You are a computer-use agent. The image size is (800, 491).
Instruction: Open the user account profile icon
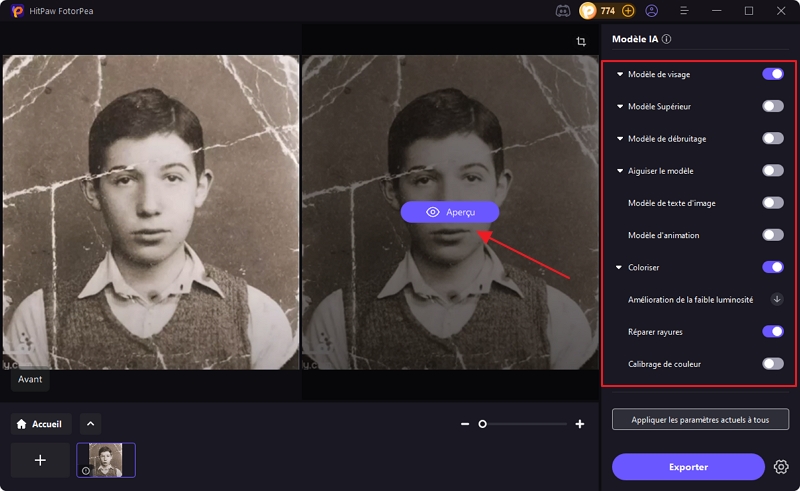(x=652, y=11)
